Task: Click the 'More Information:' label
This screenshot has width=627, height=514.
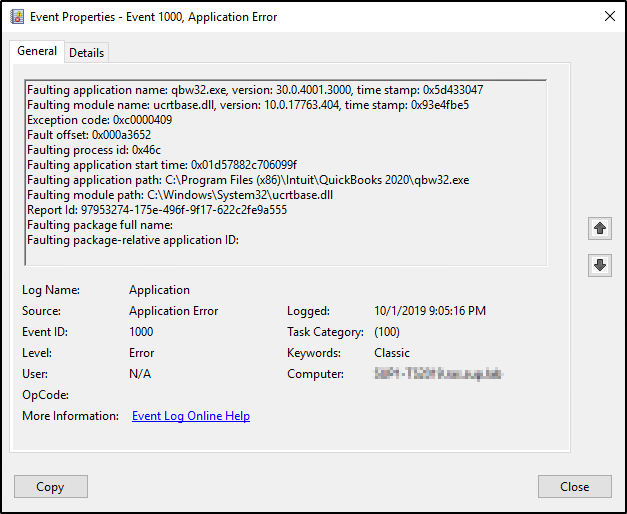Action: click(x=70, y=416)
